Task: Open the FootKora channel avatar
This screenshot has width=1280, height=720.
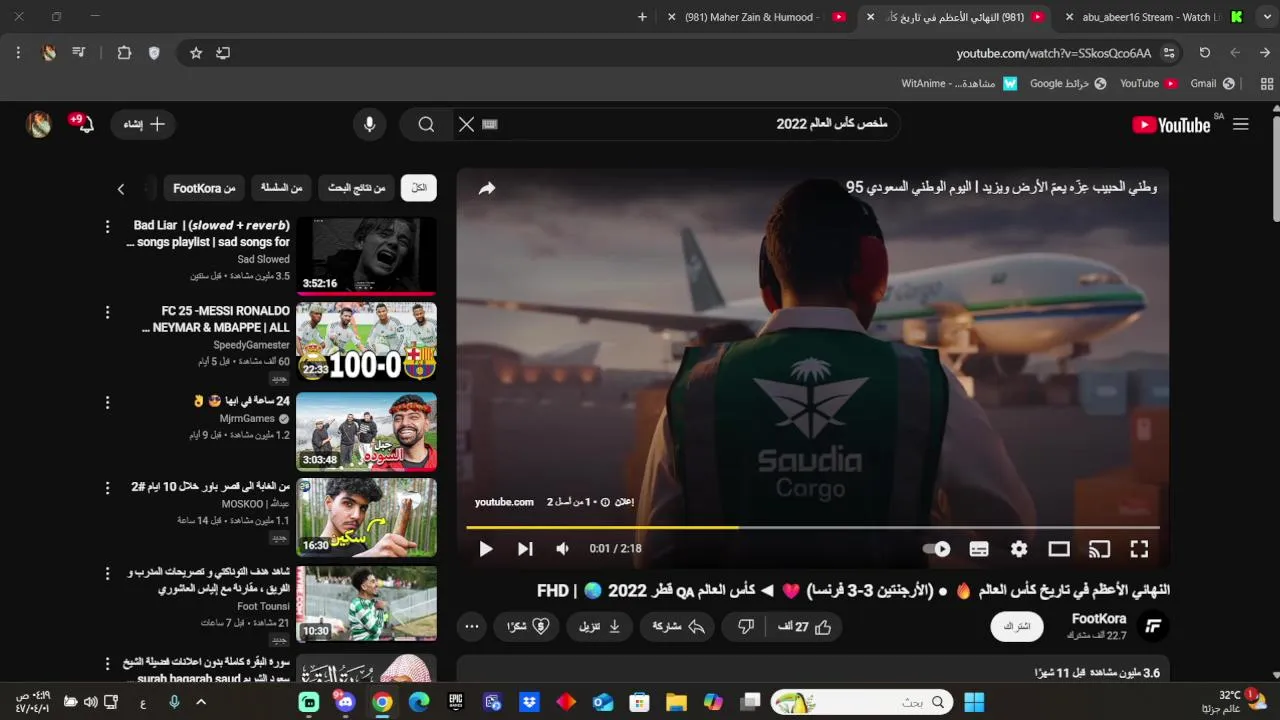Action: (x=1153, y=627)
